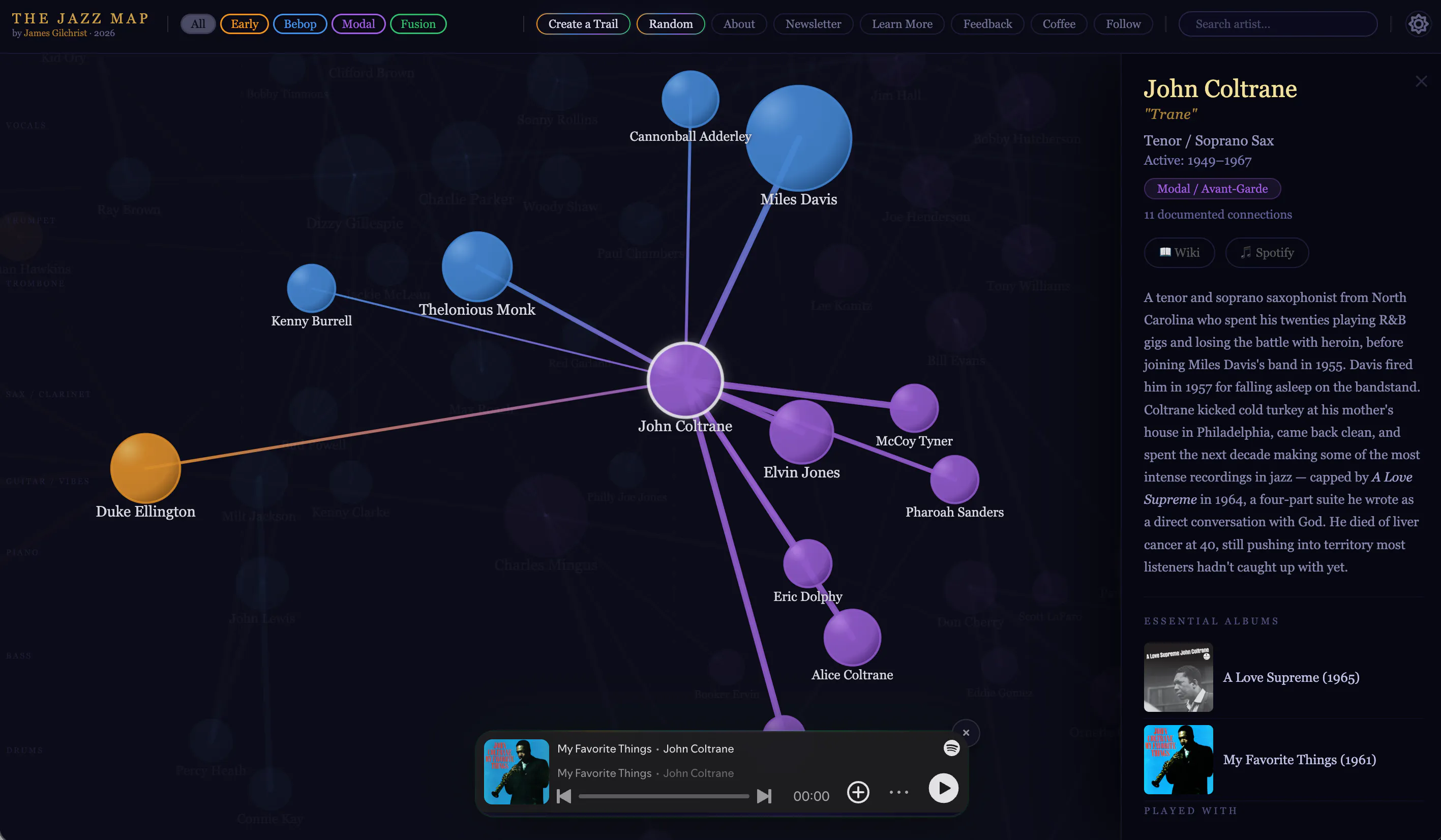Click the dimmed Charlie Parker label
Screen dimensions: 1441x840
[467, 199]
